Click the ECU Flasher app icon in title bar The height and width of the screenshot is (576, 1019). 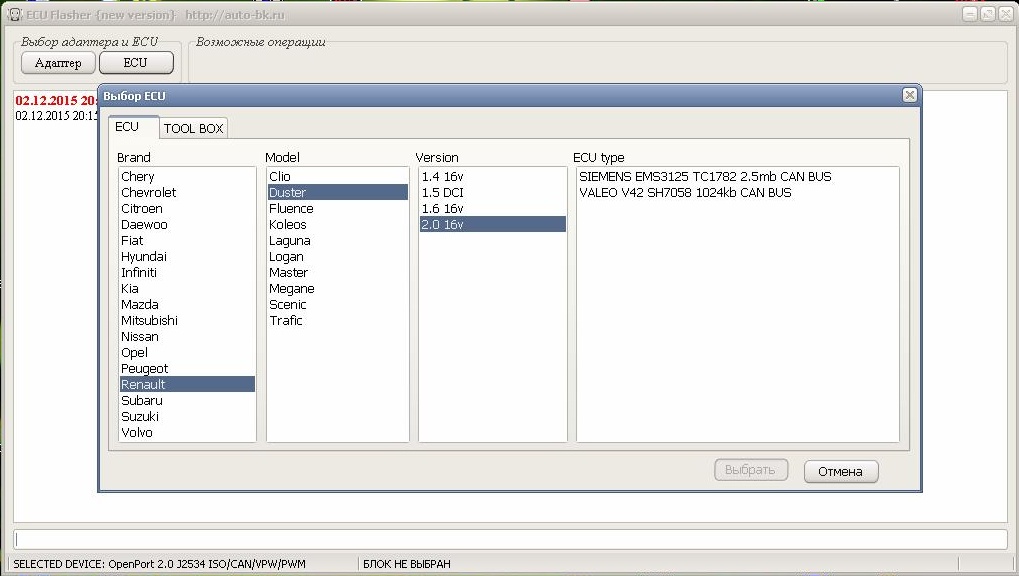(x=14, y=14)
